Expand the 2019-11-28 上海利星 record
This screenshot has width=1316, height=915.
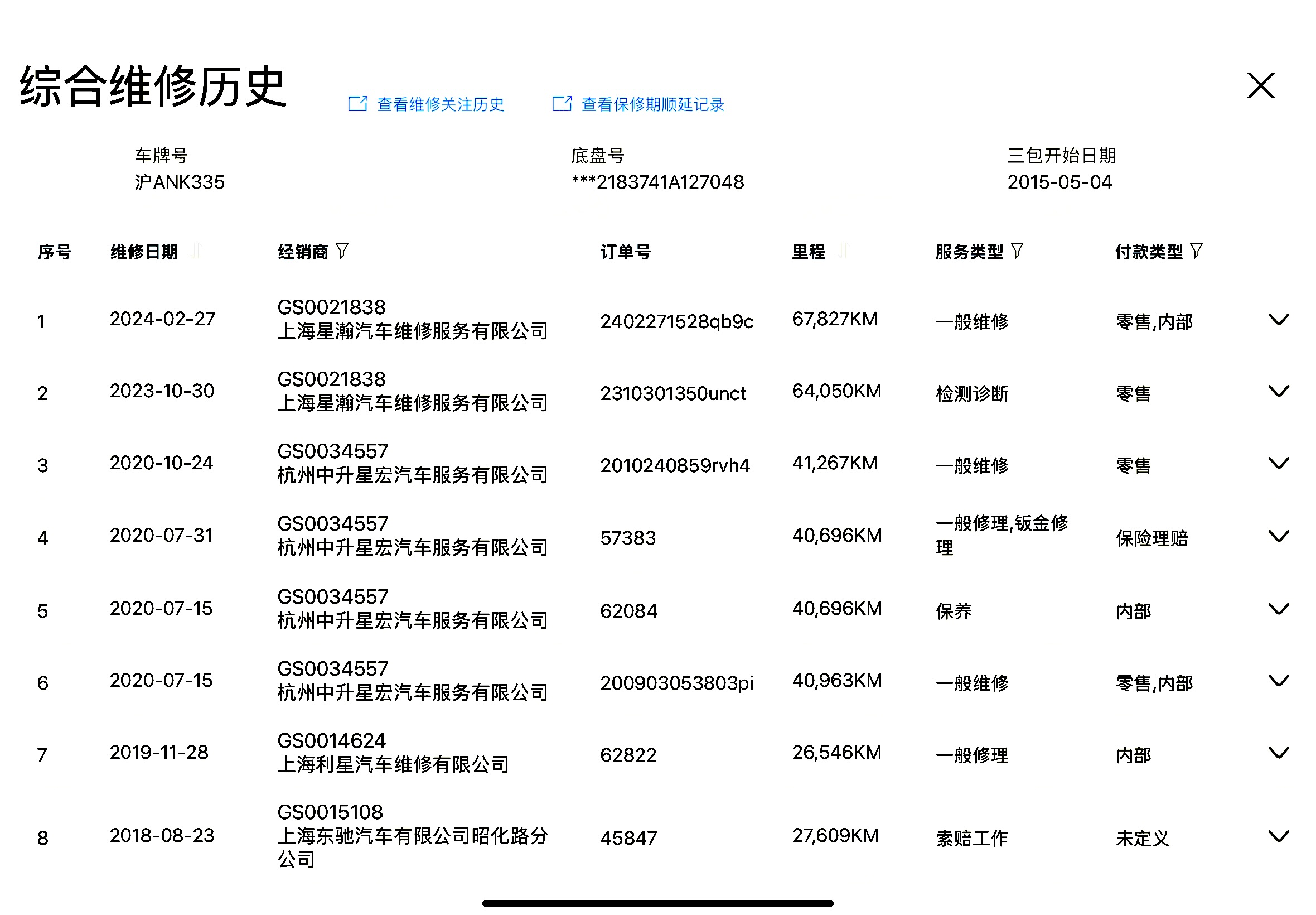[1278, 752]
